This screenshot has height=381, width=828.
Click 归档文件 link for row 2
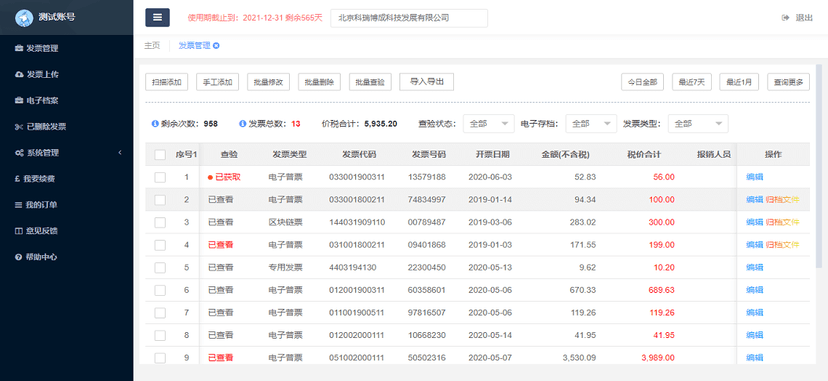783,200
